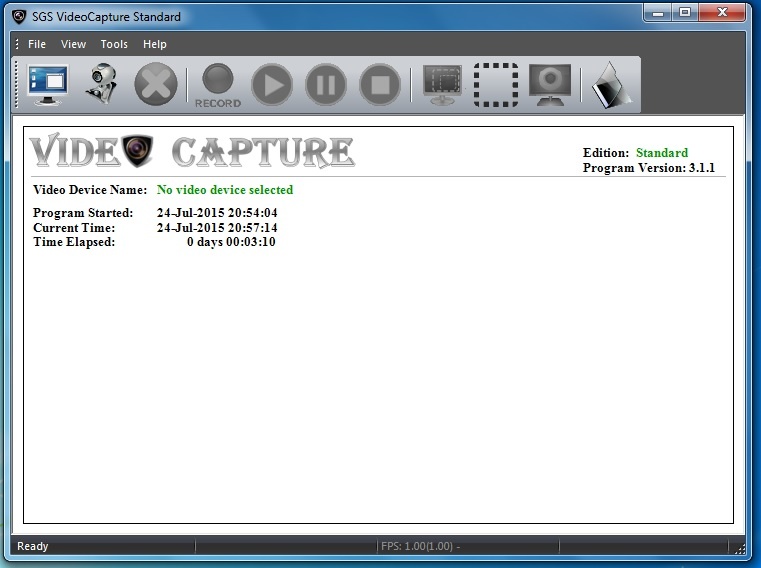Click the 'Ready' status bar text
Image resolution: width=761 pixels, height=568 pixels.
(33, 546)
